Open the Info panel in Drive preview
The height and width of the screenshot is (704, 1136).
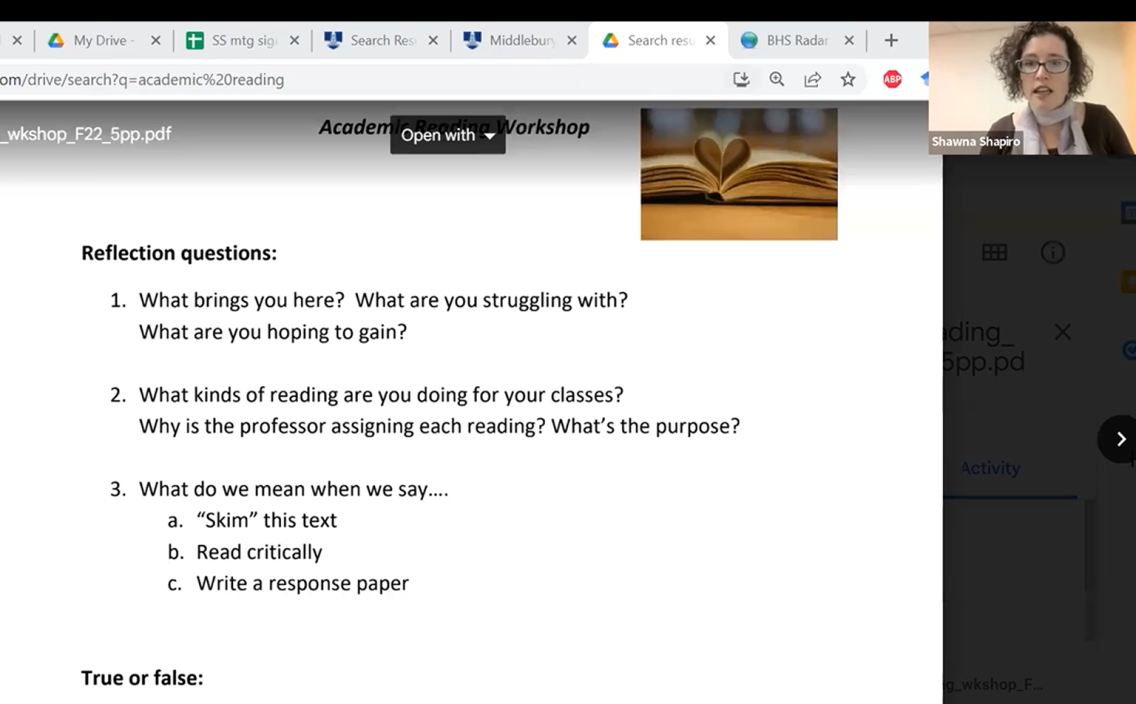(1052, 253)
